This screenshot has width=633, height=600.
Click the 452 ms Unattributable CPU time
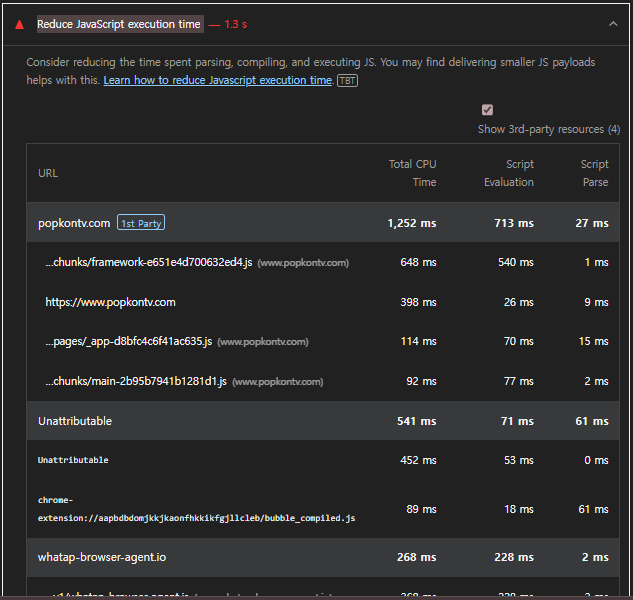[x=418, y=460]
